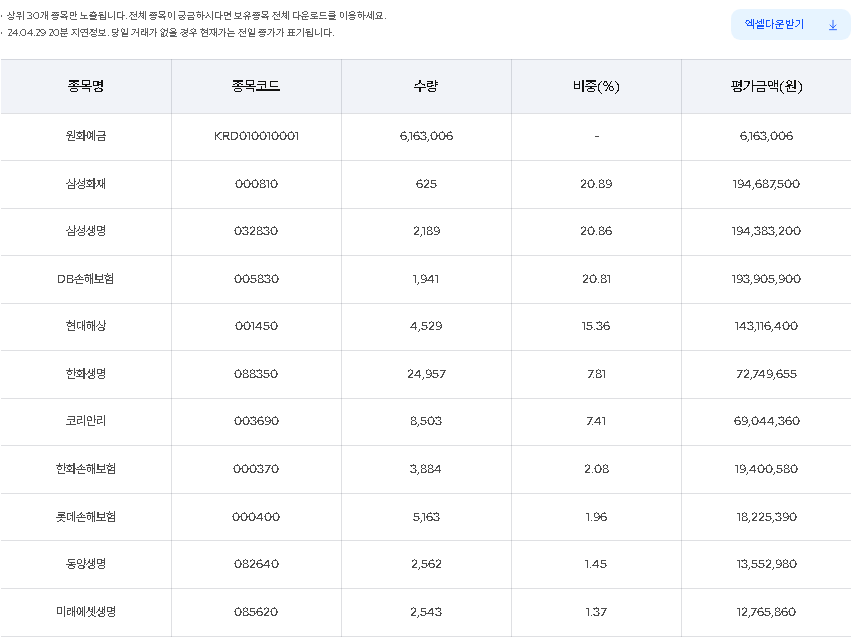Click quantity 3,884 cell
Viewport: 860px width, 643px height.
pos(426,469)
